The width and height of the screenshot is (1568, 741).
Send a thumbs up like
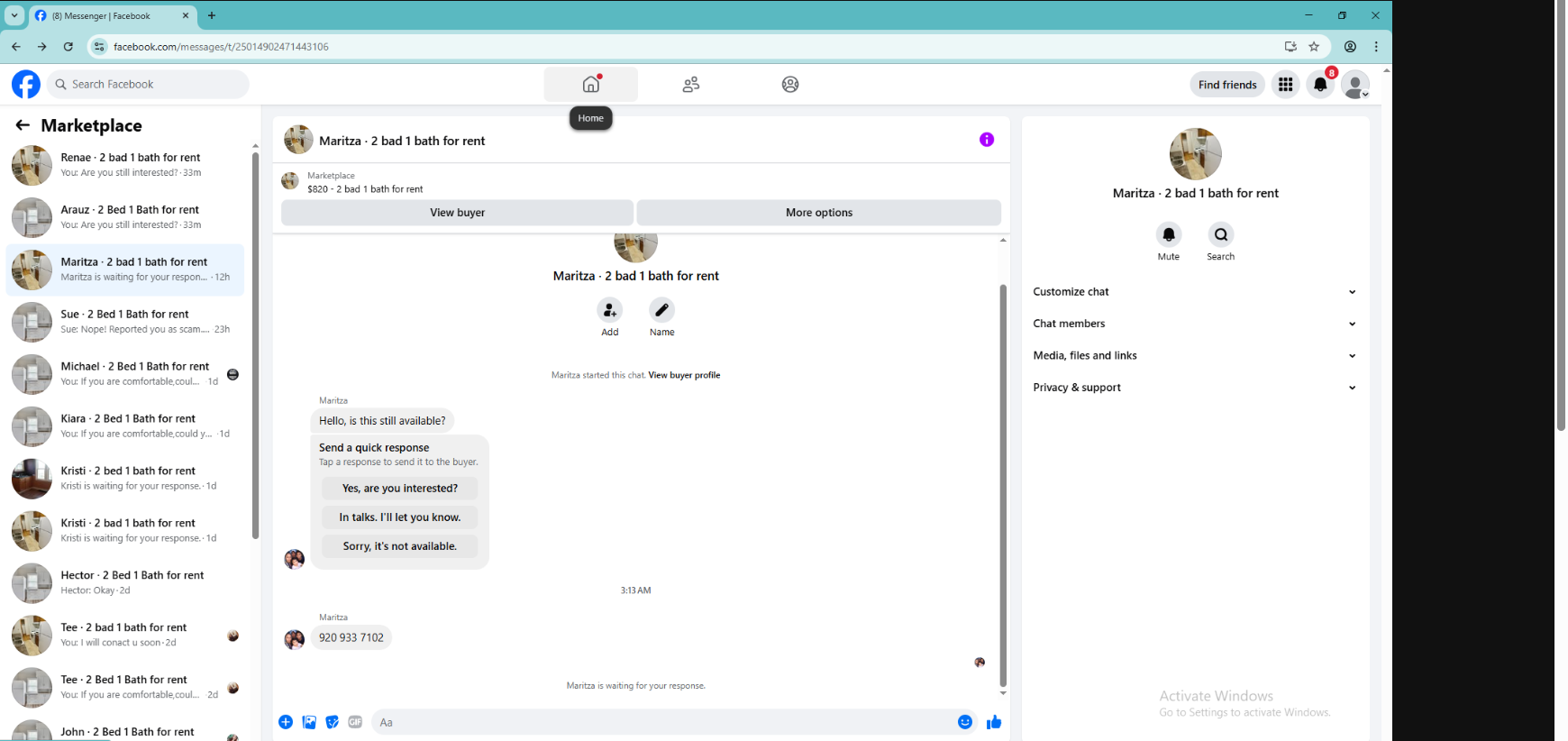pyautogui.click(x=994, y=722)
